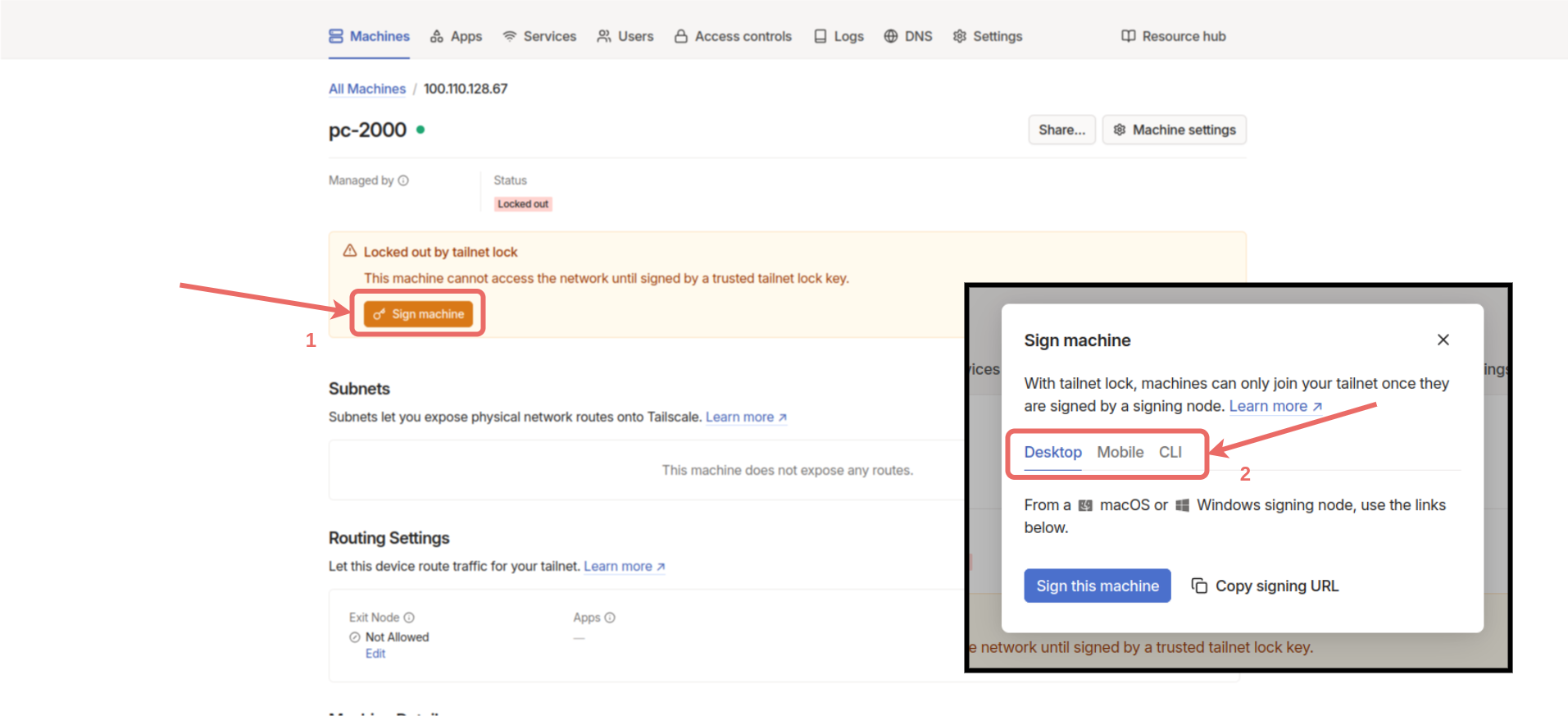The height and width of the screenshot is (716, 1568).
Task: Click Copy signing URL
Action: coord(1265,586)
